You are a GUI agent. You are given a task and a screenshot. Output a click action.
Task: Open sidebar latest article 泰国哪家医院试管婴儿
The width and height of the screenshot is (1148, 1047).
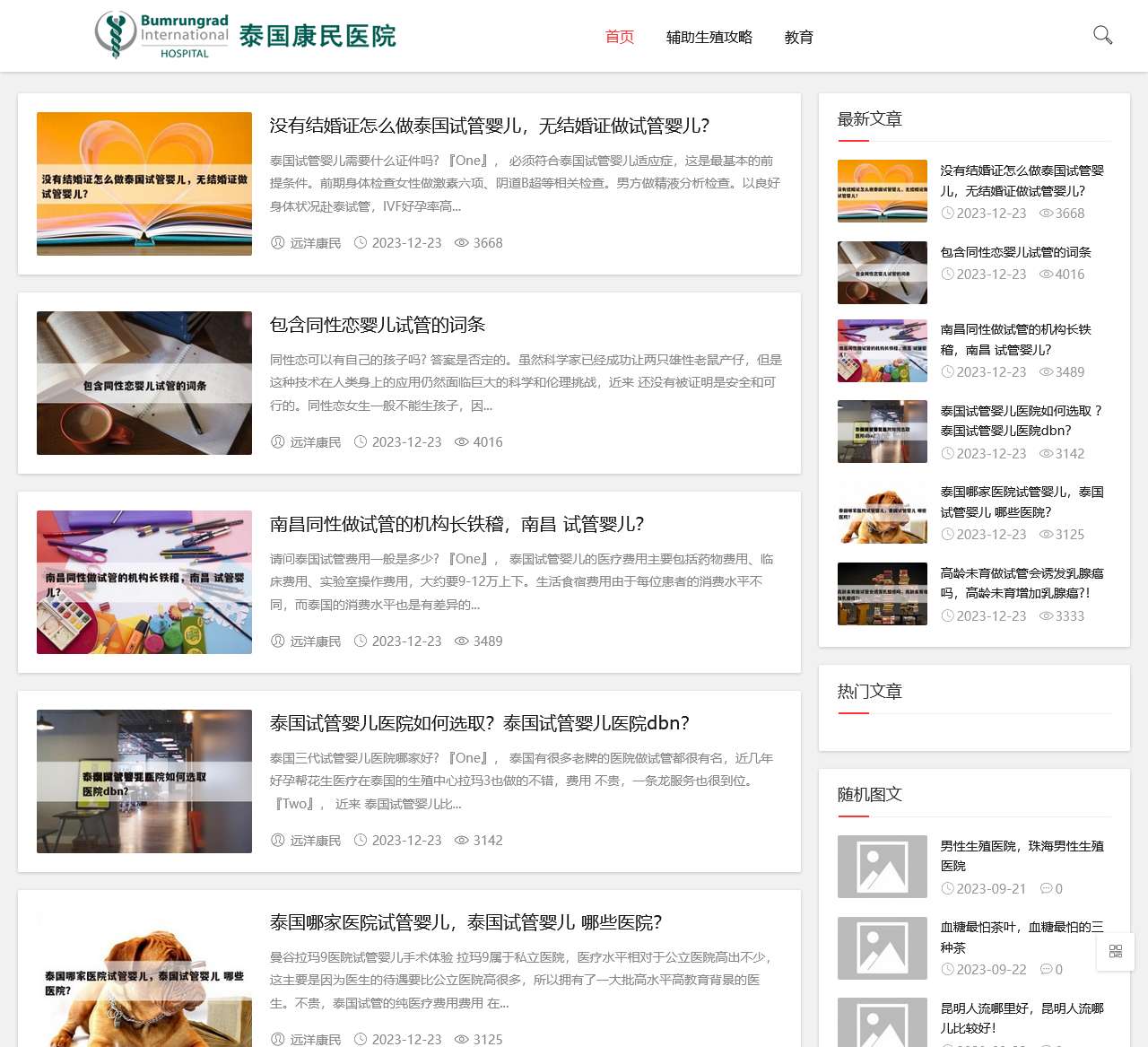(x=1022, y=502)
